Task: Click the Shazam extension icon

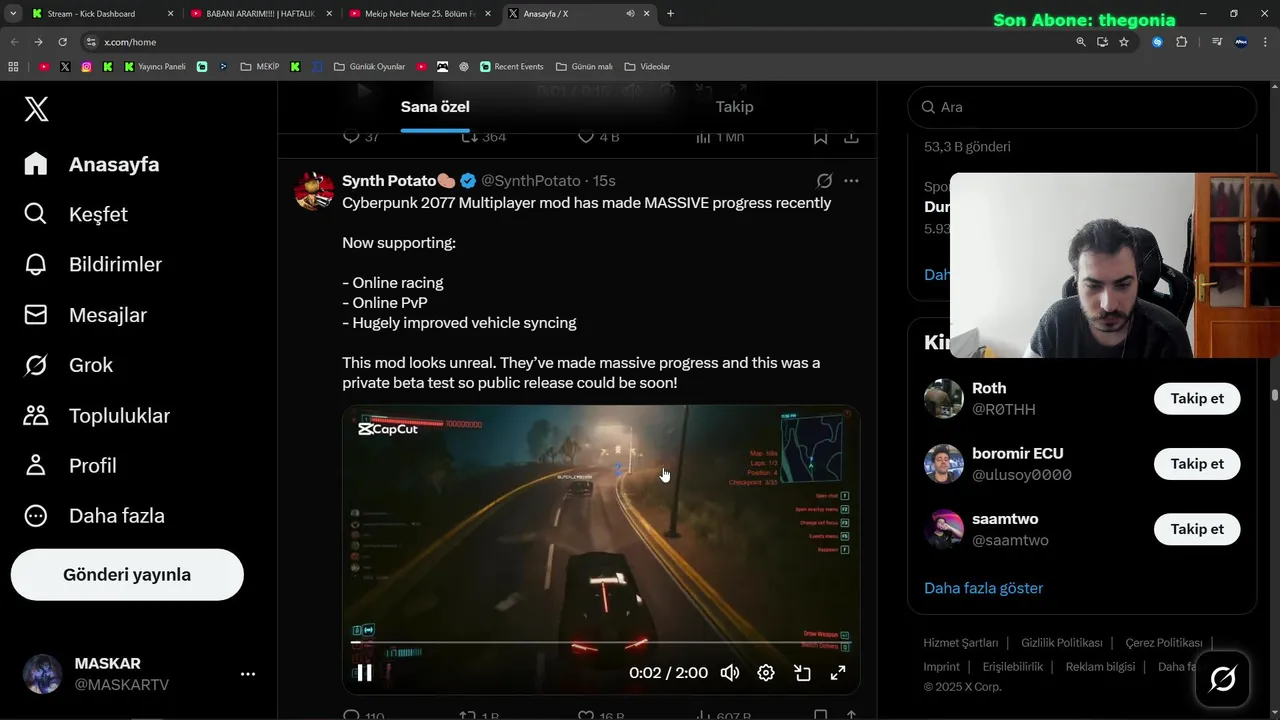Action: point(1158,42)
